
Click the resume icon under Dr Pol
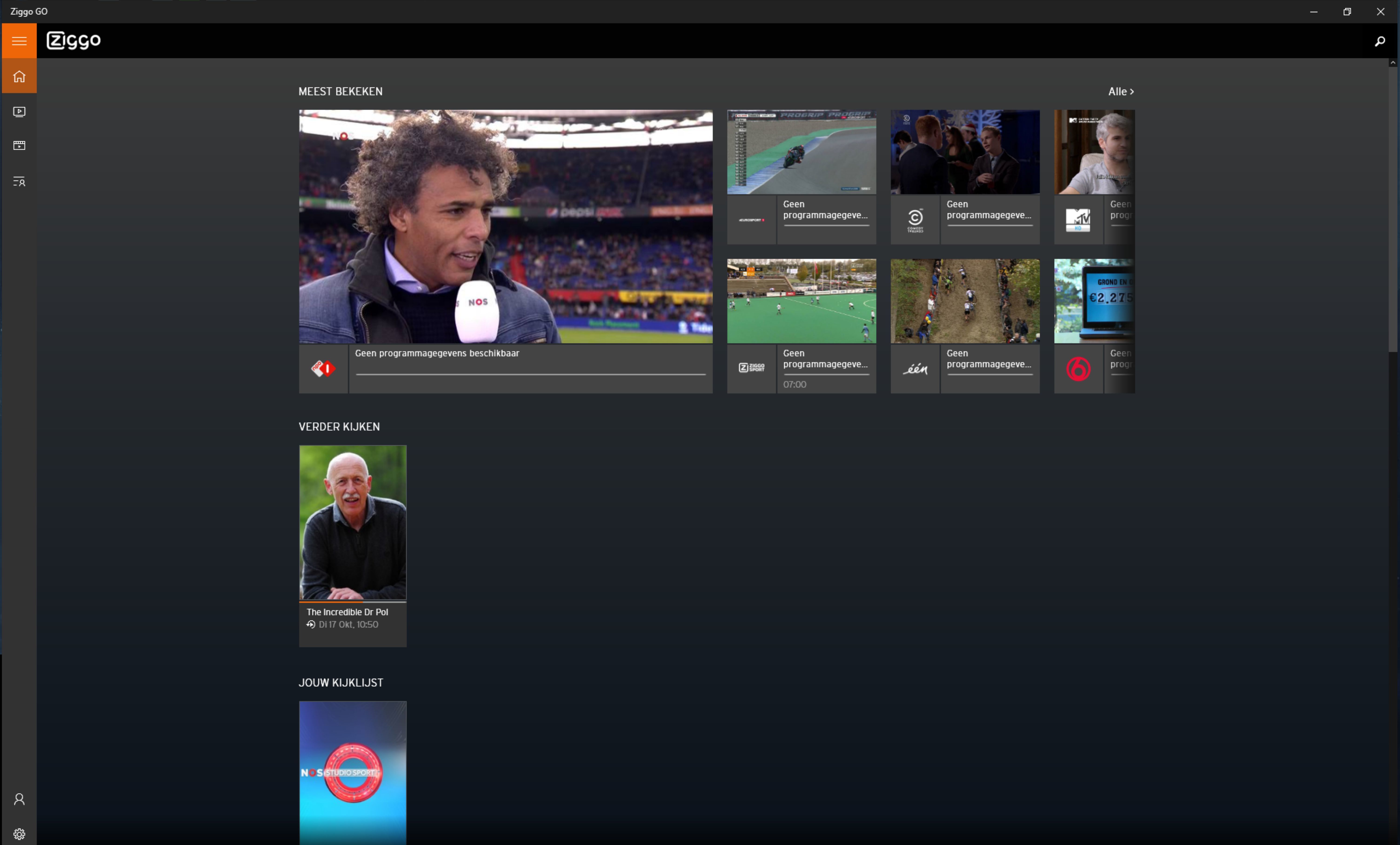click(x=311, y=624)
